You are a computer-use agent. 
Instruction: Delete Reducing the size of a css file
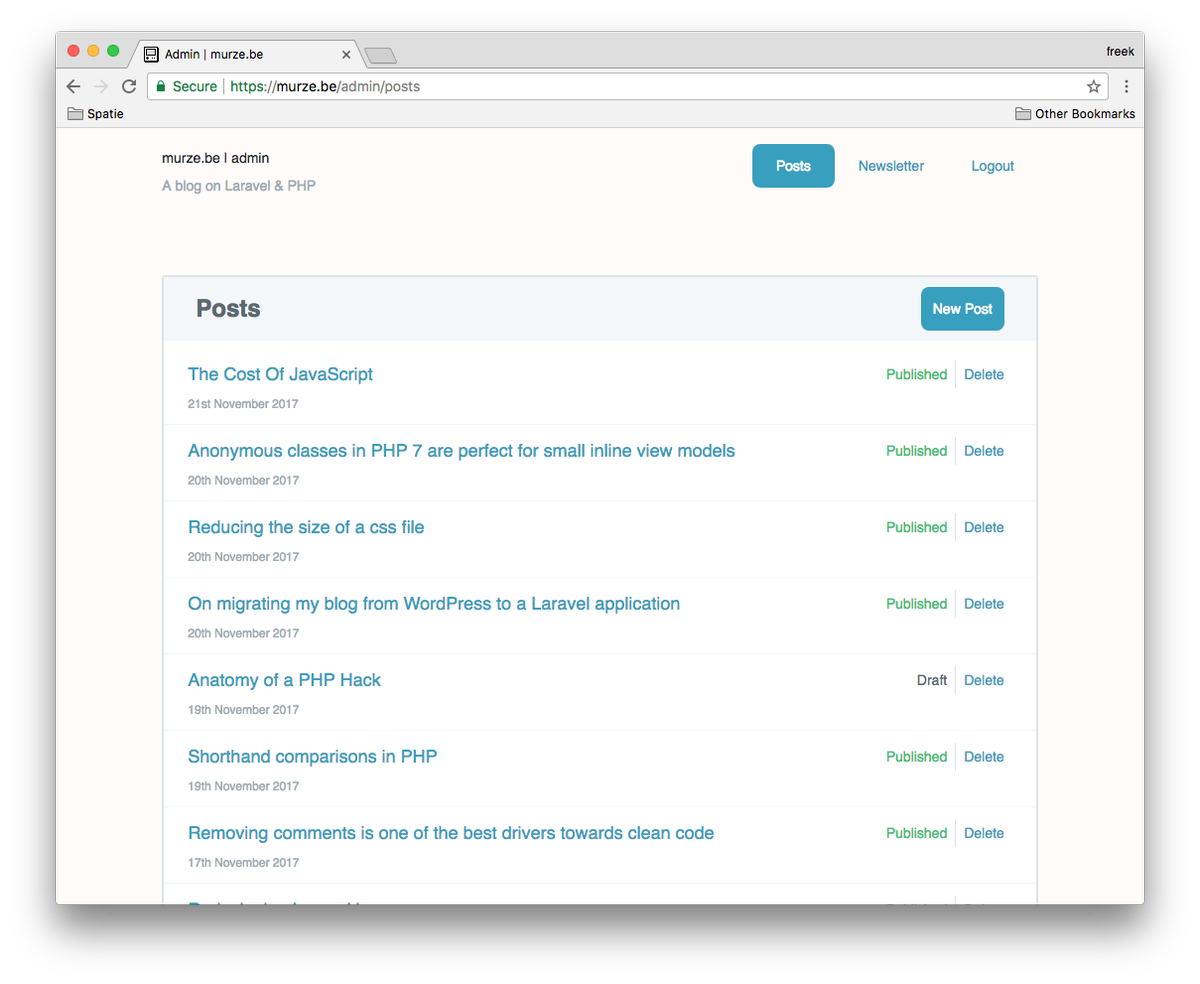coord(984,527)
